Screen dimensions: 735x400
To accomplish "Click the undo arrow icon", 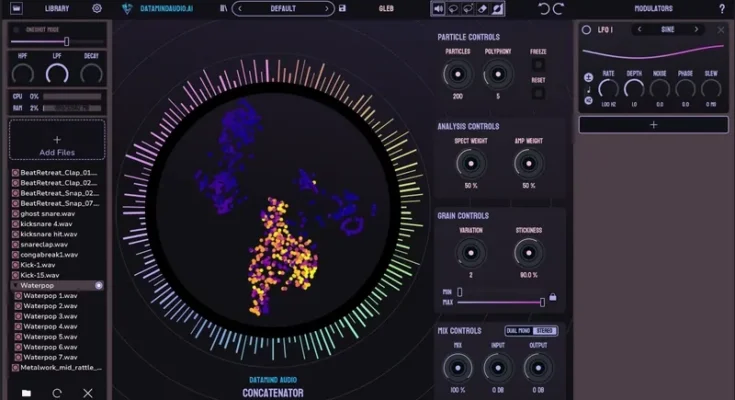I will point(544,8).
